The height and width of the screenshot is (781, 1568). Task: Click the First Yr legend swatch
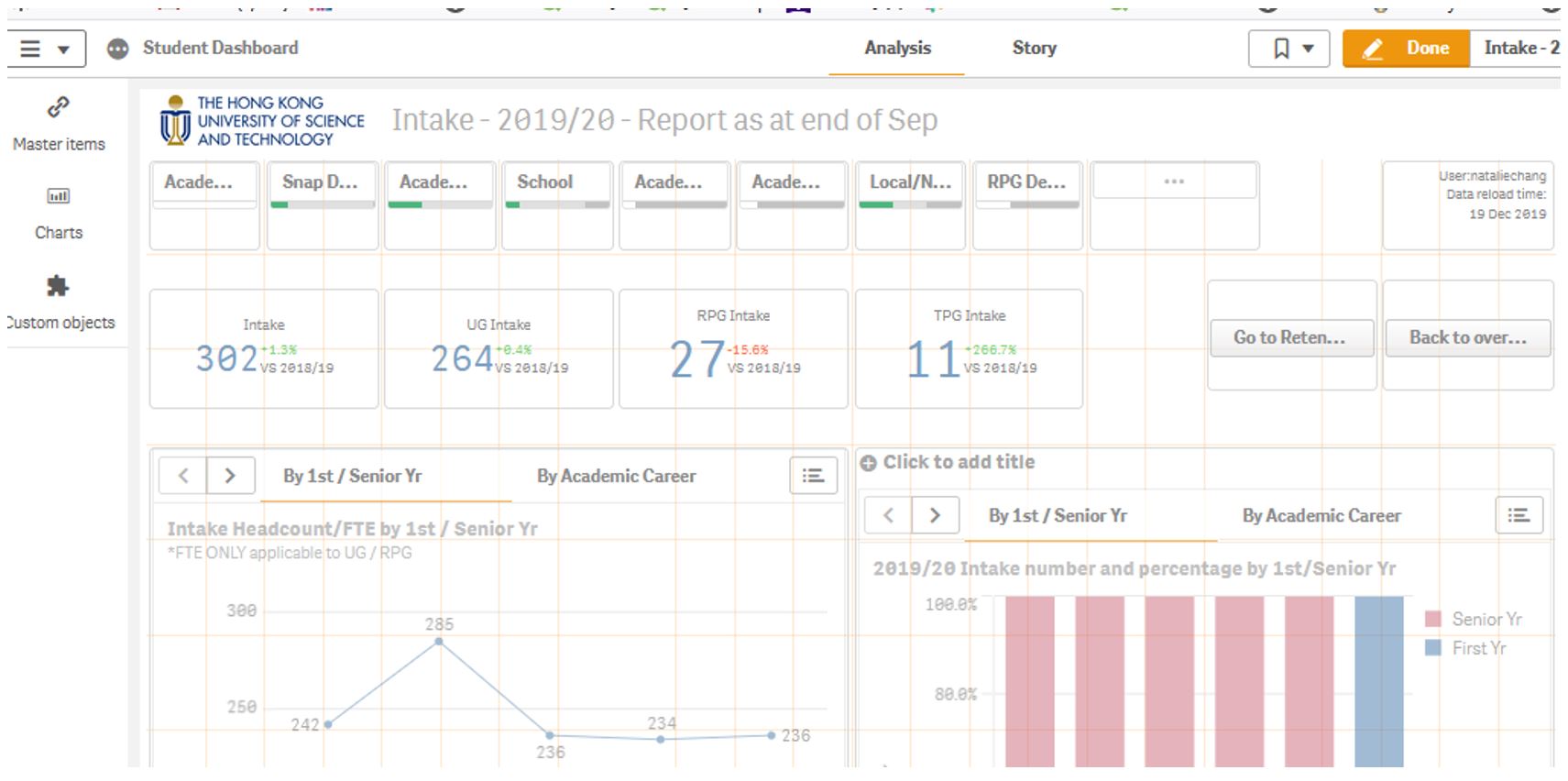1433,648
